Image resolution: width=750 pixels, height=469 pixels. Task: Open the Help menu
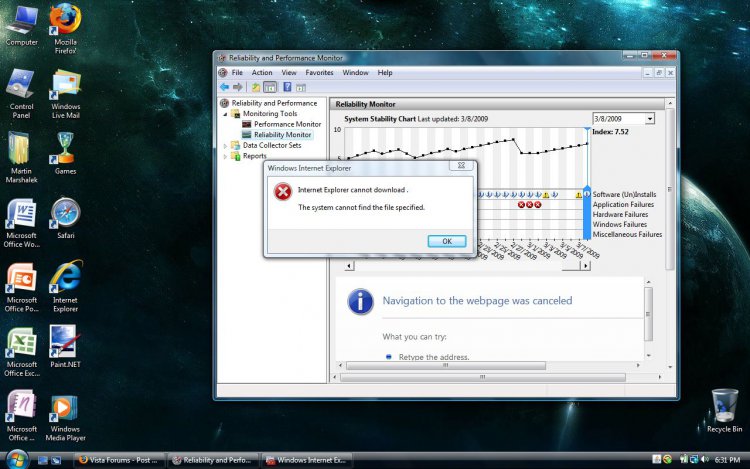pyautogui.click(x=385, y=73)
